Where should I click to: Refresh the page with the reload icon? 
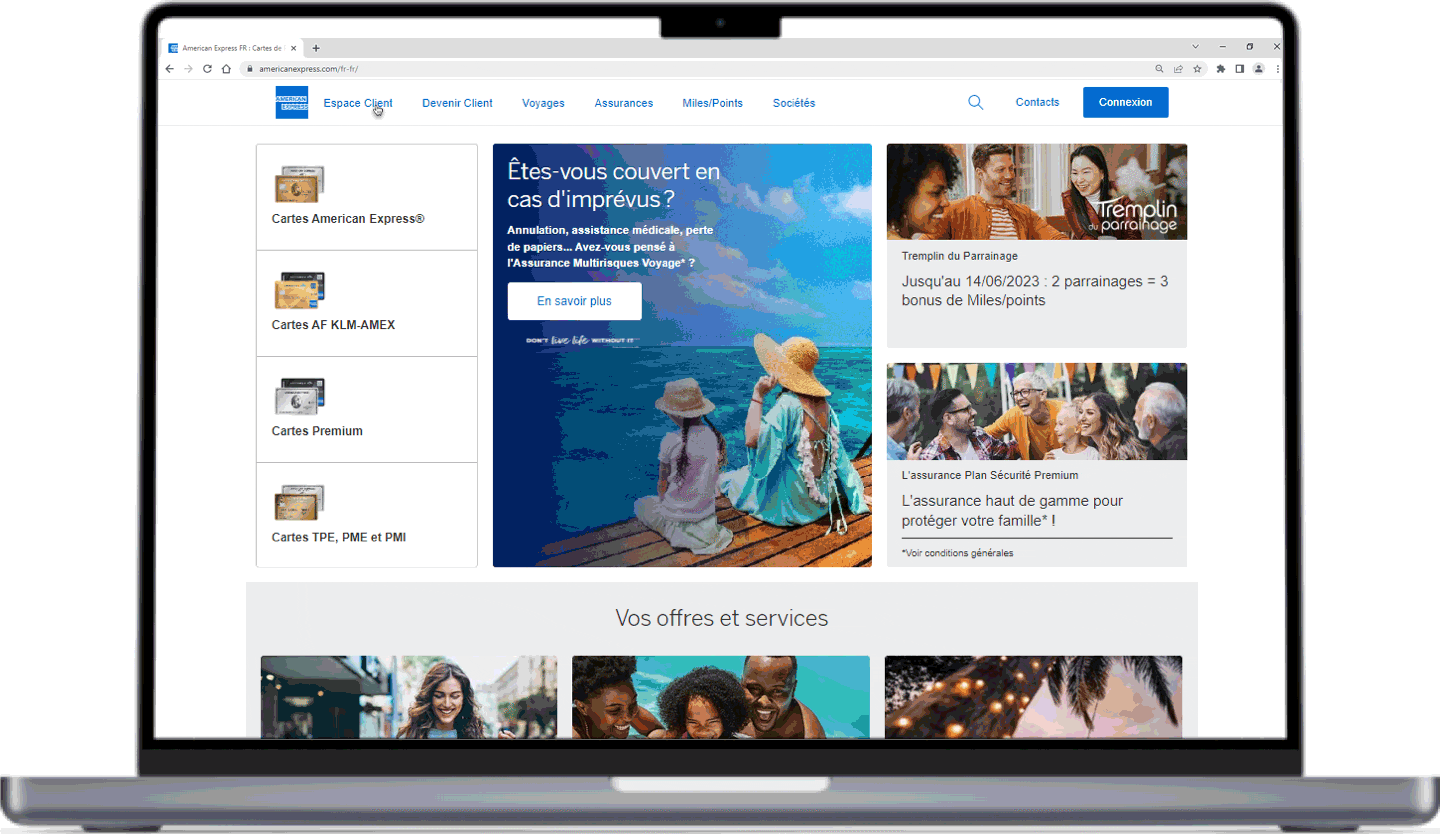(x=207, y=68)
